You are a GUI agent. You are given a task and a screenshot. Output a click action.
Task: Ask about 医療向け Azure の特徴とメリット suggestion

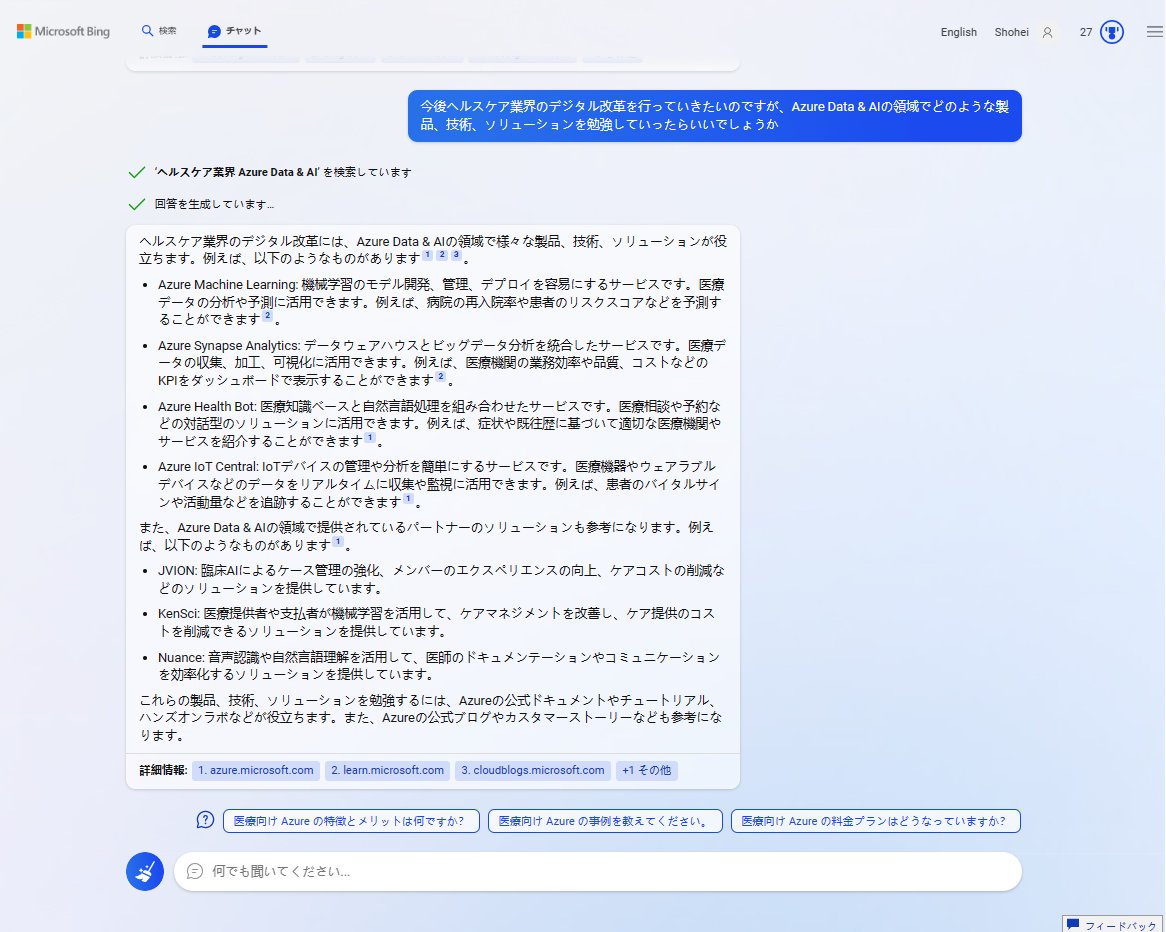[350, 819]
